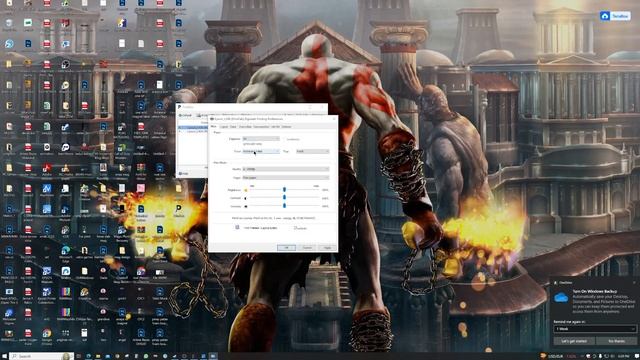
Task: Click the bottom Intensity slider handle
Action: (284, 206)
